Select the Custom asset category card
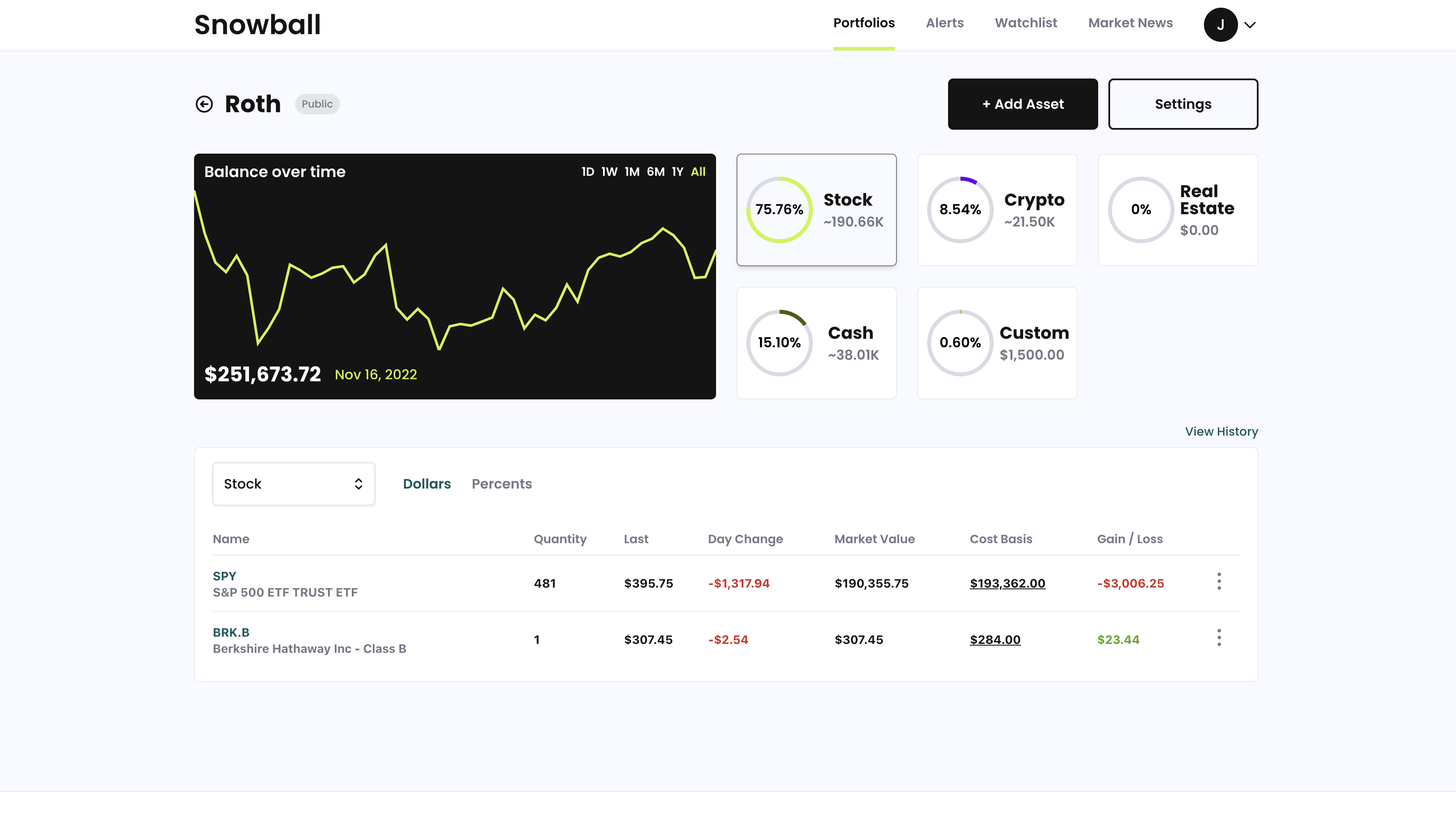This screenshot has height=815, width=1456. coord(997,343)
